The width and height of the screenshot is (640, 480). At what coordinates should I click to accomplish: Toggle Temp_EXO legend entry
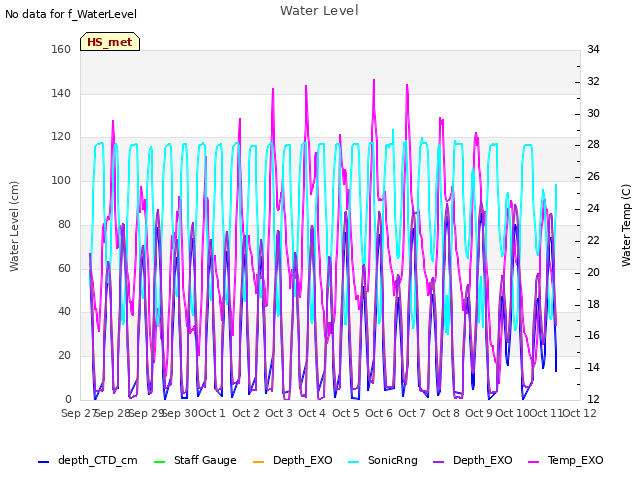click(566, 460)
